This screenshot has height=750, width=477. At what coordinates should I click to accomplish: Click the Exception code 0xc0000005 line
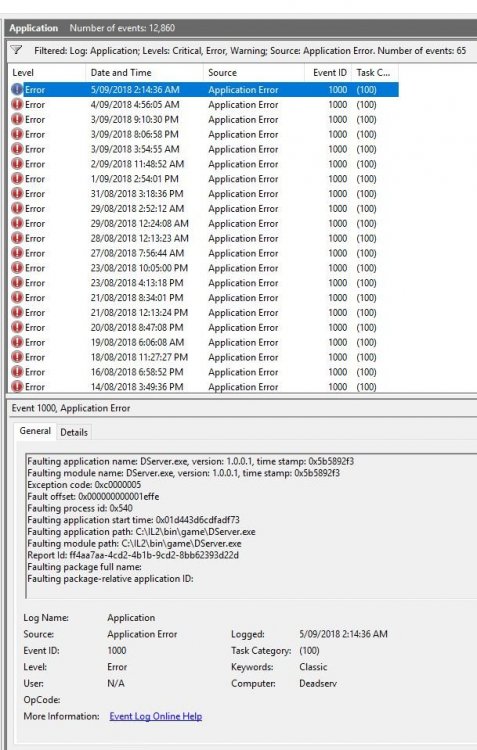[x=84, y=485]
